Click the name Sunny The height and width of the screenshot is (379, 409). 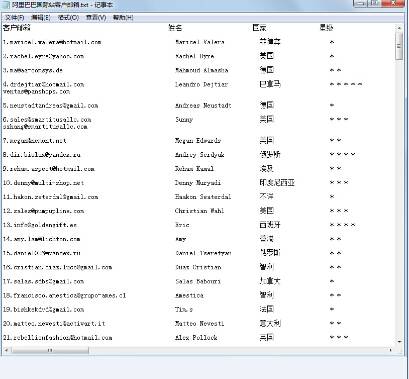[x=184, y=120]
